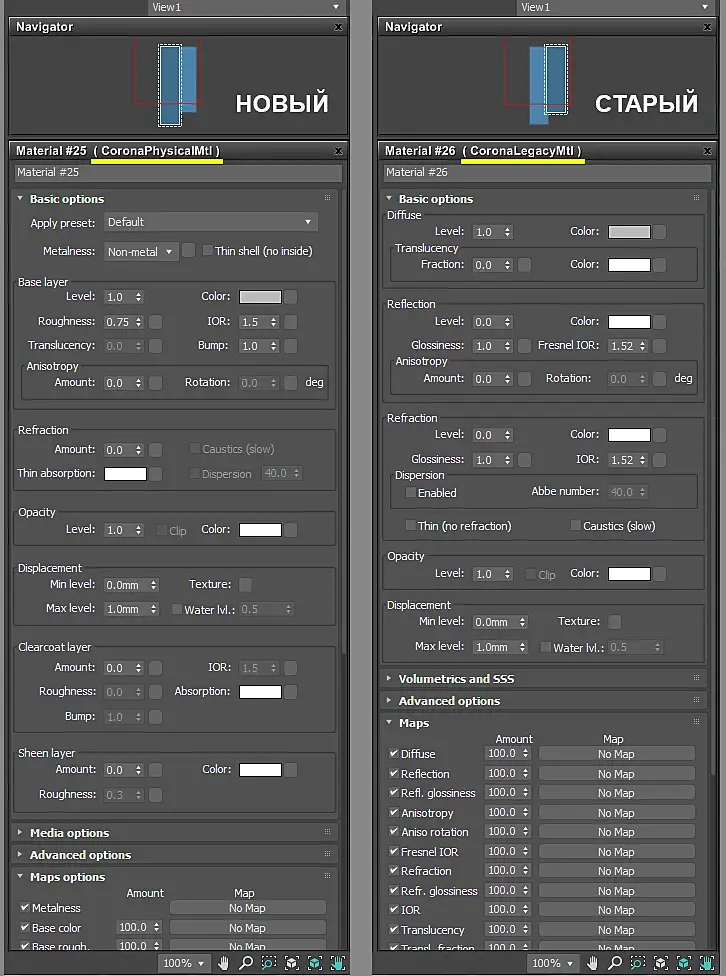Image resolution: width=726 pixels, height=976 pixels.
Task: Click map slot square next to Metalness dropdown
Action: pos(189,251)
